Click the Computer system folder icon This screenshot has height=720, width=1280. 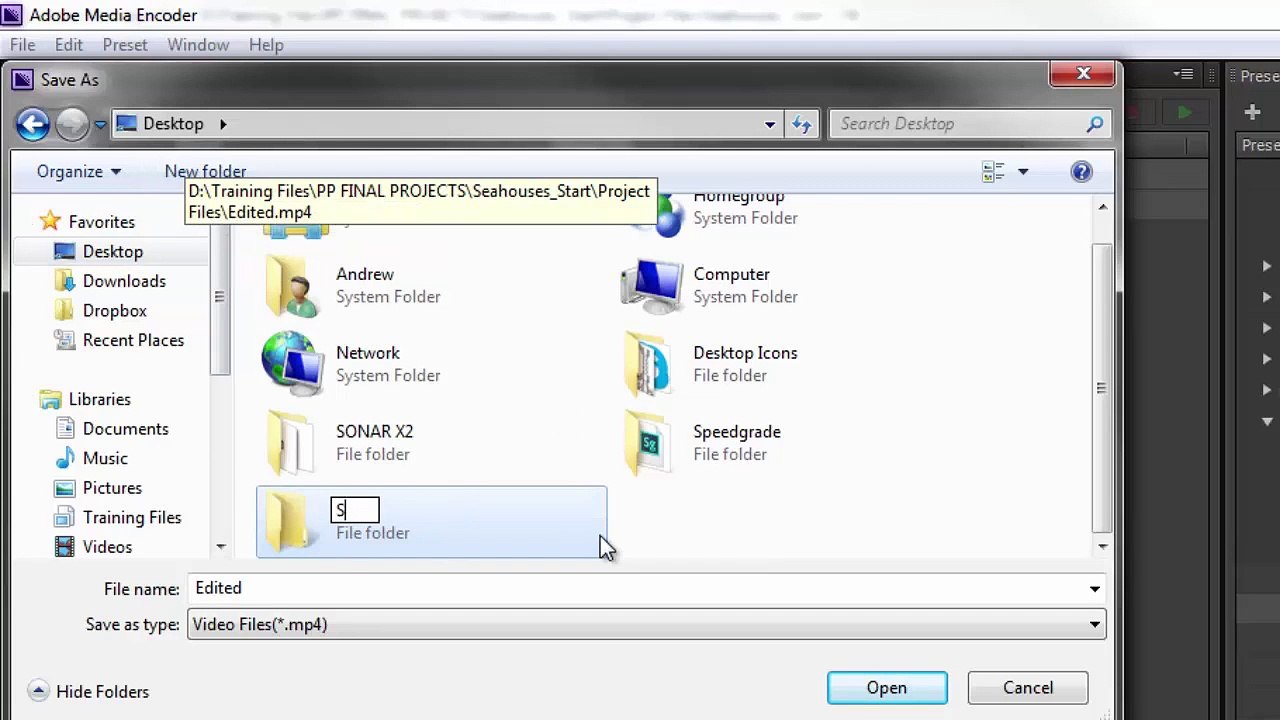click(651, 286)
